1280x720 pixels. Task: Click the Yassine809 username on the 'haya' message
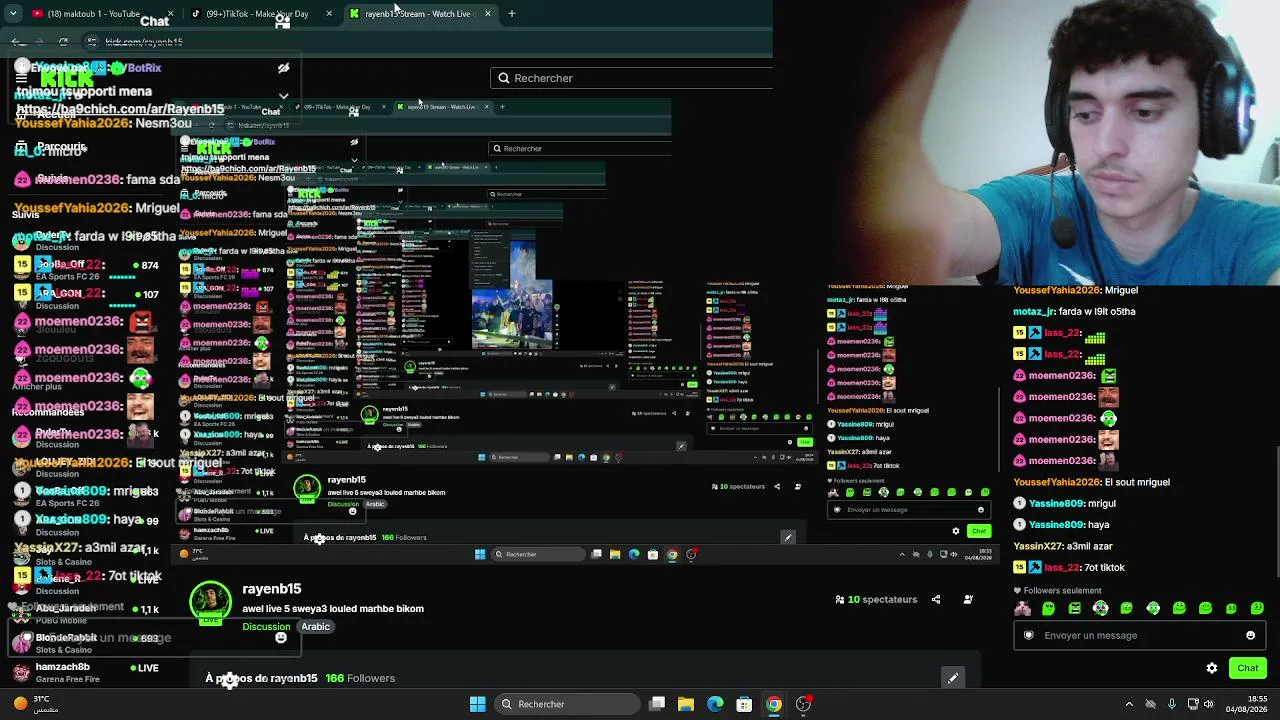1057,525
